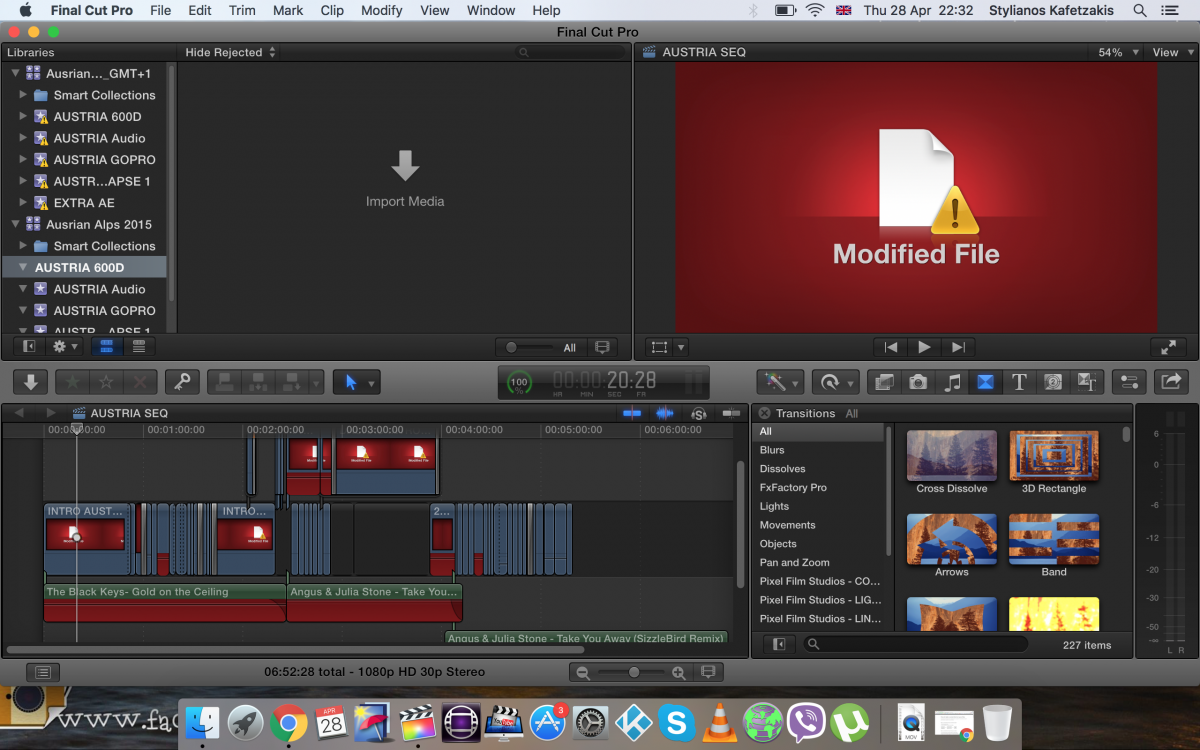Click the timeline zoom-in magnifier
The image size is (1200, 750).
[x=679, y=672]
